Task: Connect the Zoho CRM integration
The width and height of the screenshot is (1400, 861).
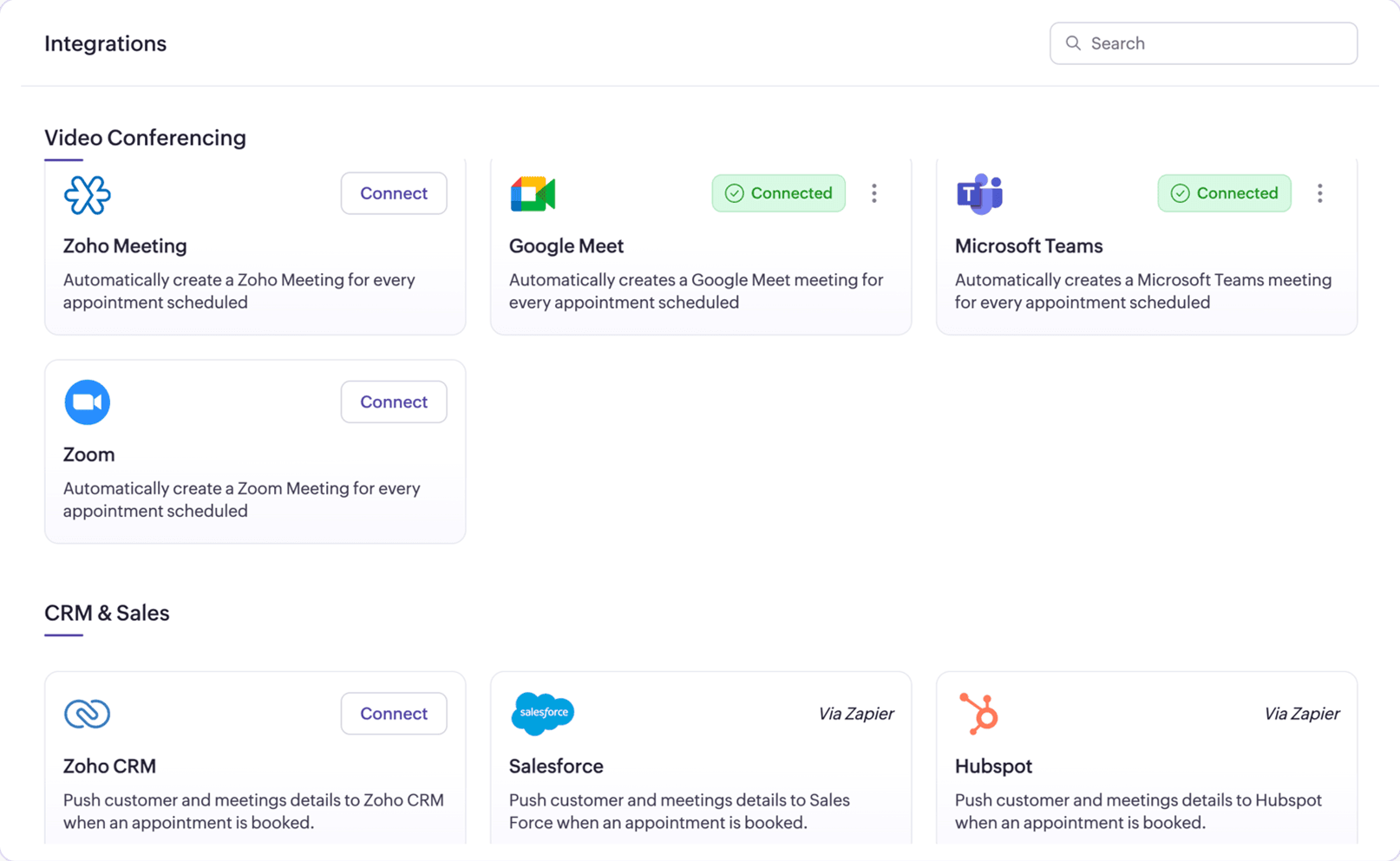Action: [x=393, y=713]
